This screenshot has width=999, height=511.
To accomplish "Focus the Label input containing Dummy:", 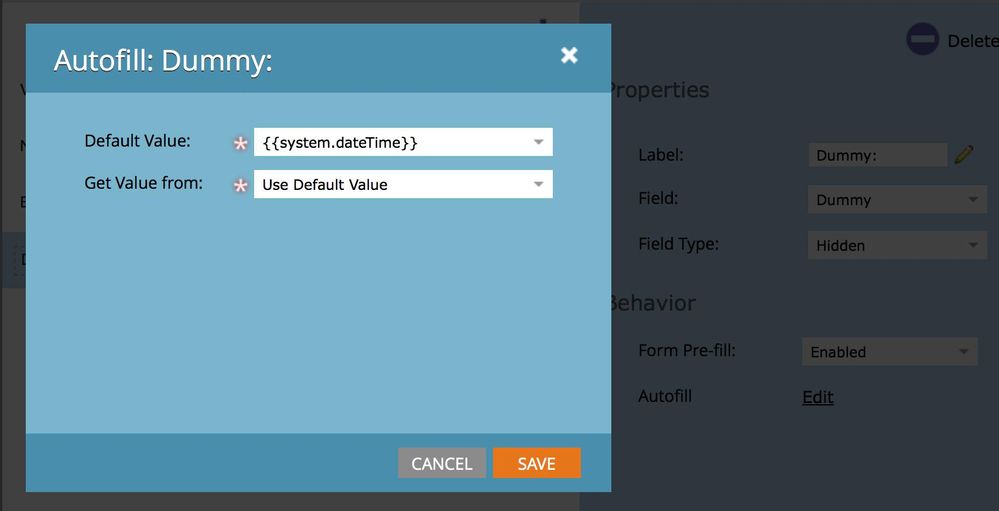I will [x=876, y=155].
